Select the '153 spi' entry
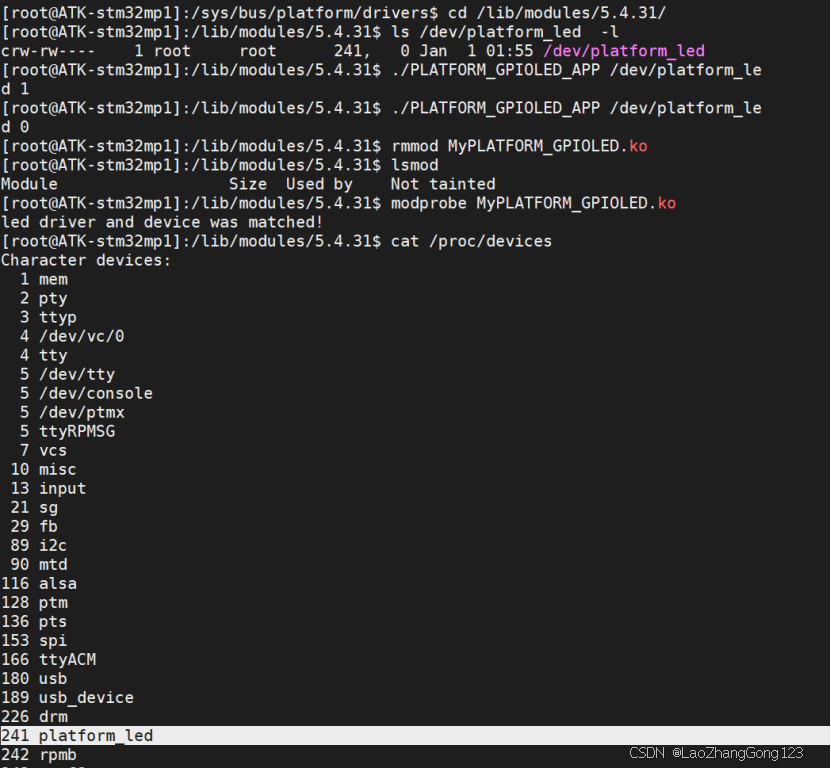 pyautogui.click(x=34, y=641)
